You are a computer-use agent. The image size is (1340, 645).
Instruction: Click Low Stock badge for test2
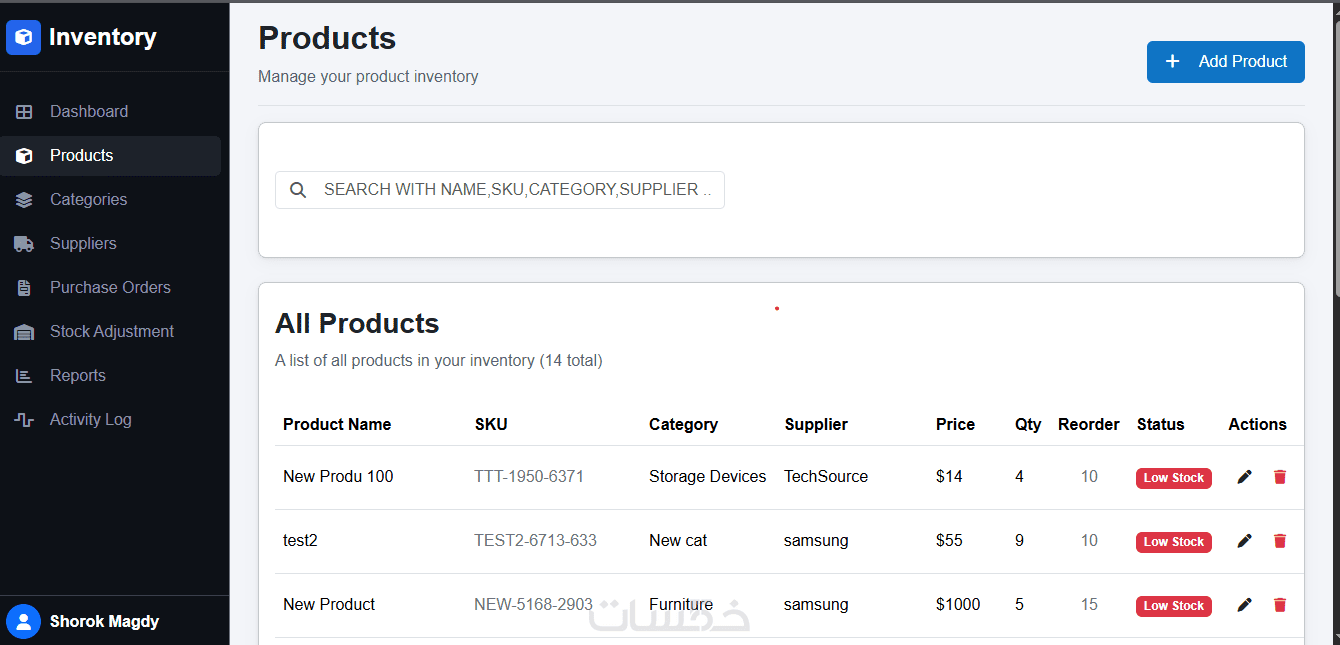[1173, 542]
